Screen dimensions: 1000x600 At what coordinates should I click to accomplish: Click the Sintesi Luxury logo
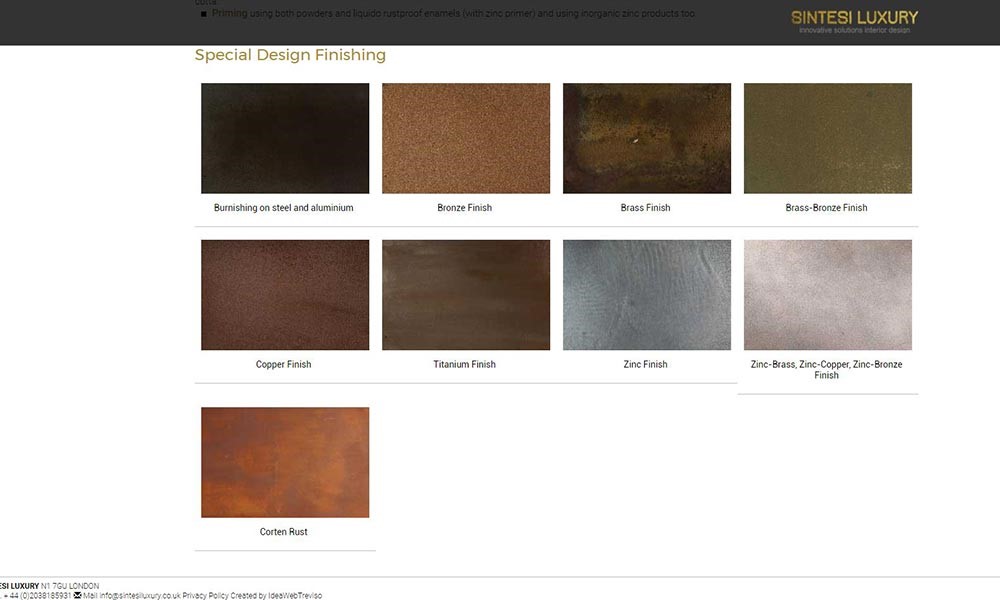(854, 22)
